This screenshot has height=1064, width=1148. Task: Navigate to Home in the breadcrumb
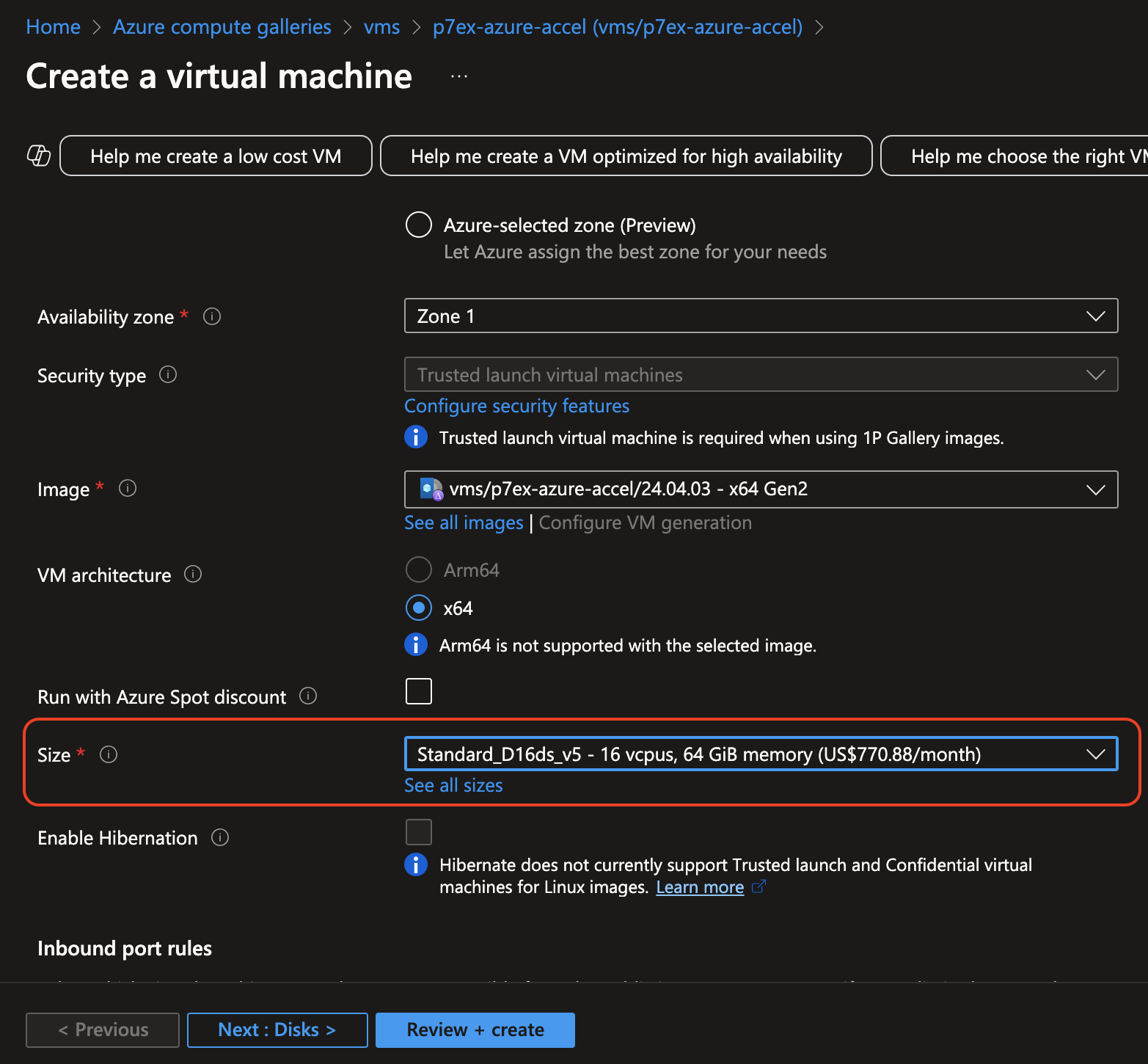[x=53, y=27]
